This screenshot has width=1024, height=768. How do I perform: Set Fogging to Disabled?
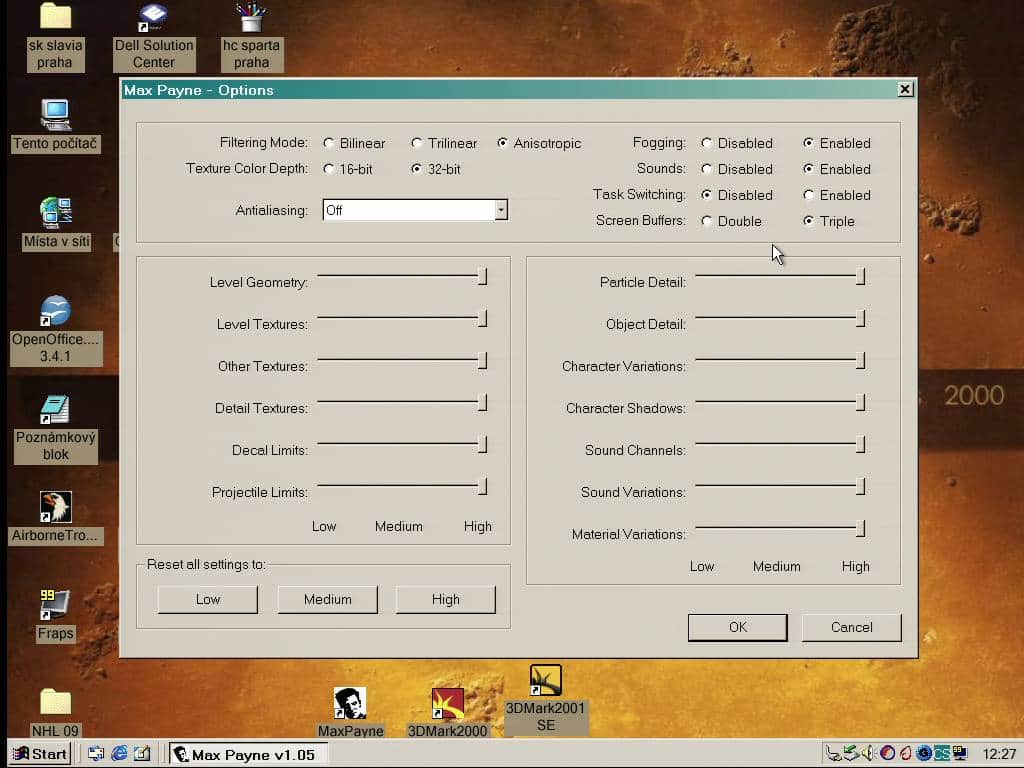pos(707,143)
